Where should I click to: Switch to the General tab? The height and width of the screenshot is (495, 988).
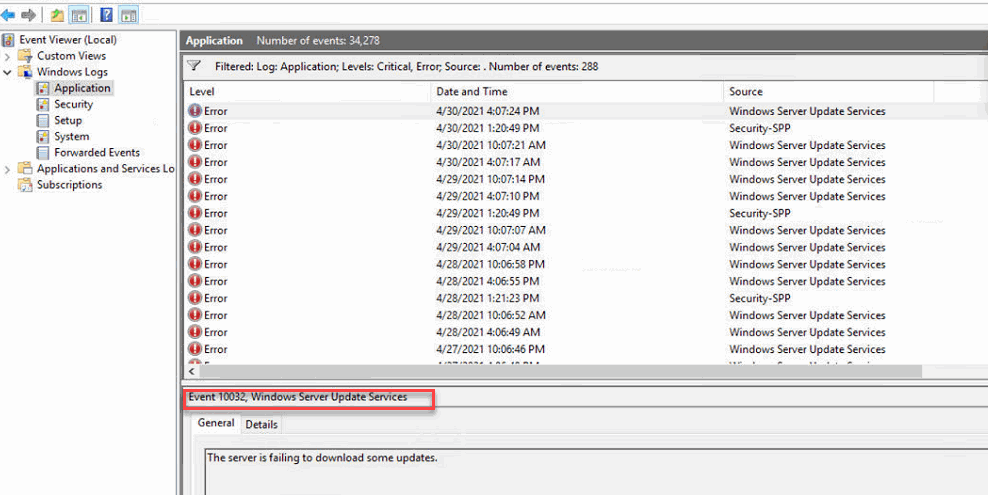coord(216,423)
